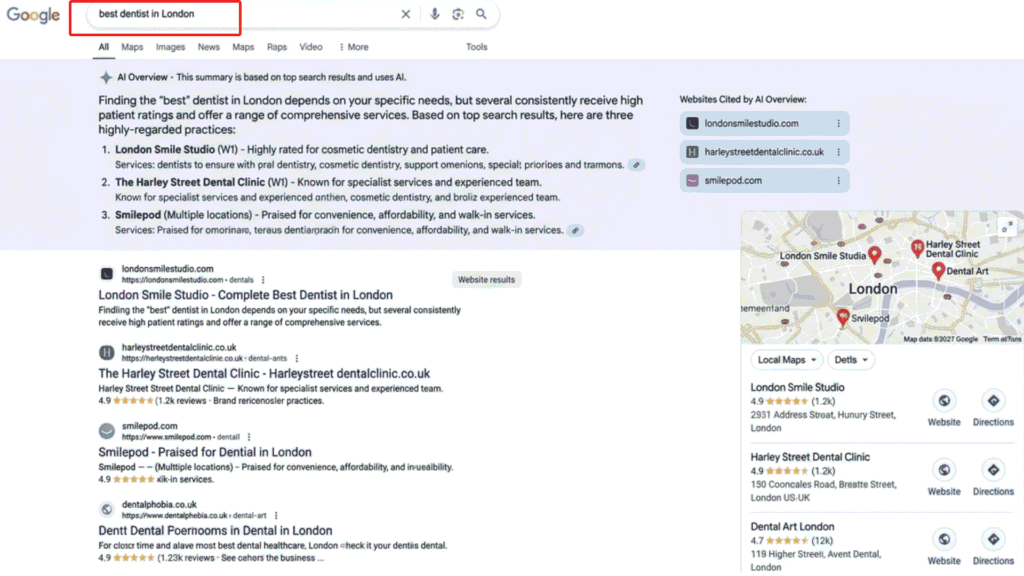Start voice search with the microphone icon
Viewport: 1024px width, 576px height.
coord(434,14)
